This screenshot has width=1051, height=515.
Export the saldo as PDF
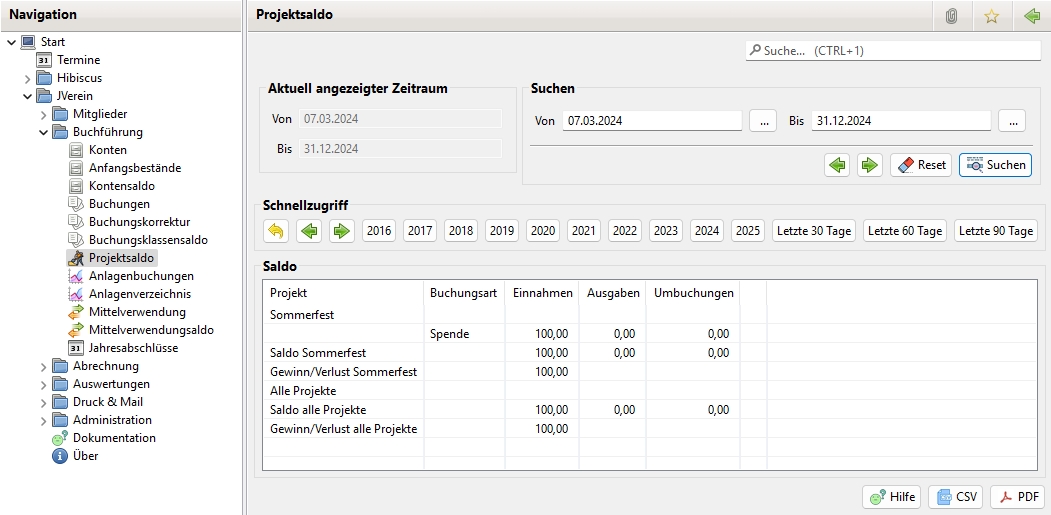coord(1017,497)
